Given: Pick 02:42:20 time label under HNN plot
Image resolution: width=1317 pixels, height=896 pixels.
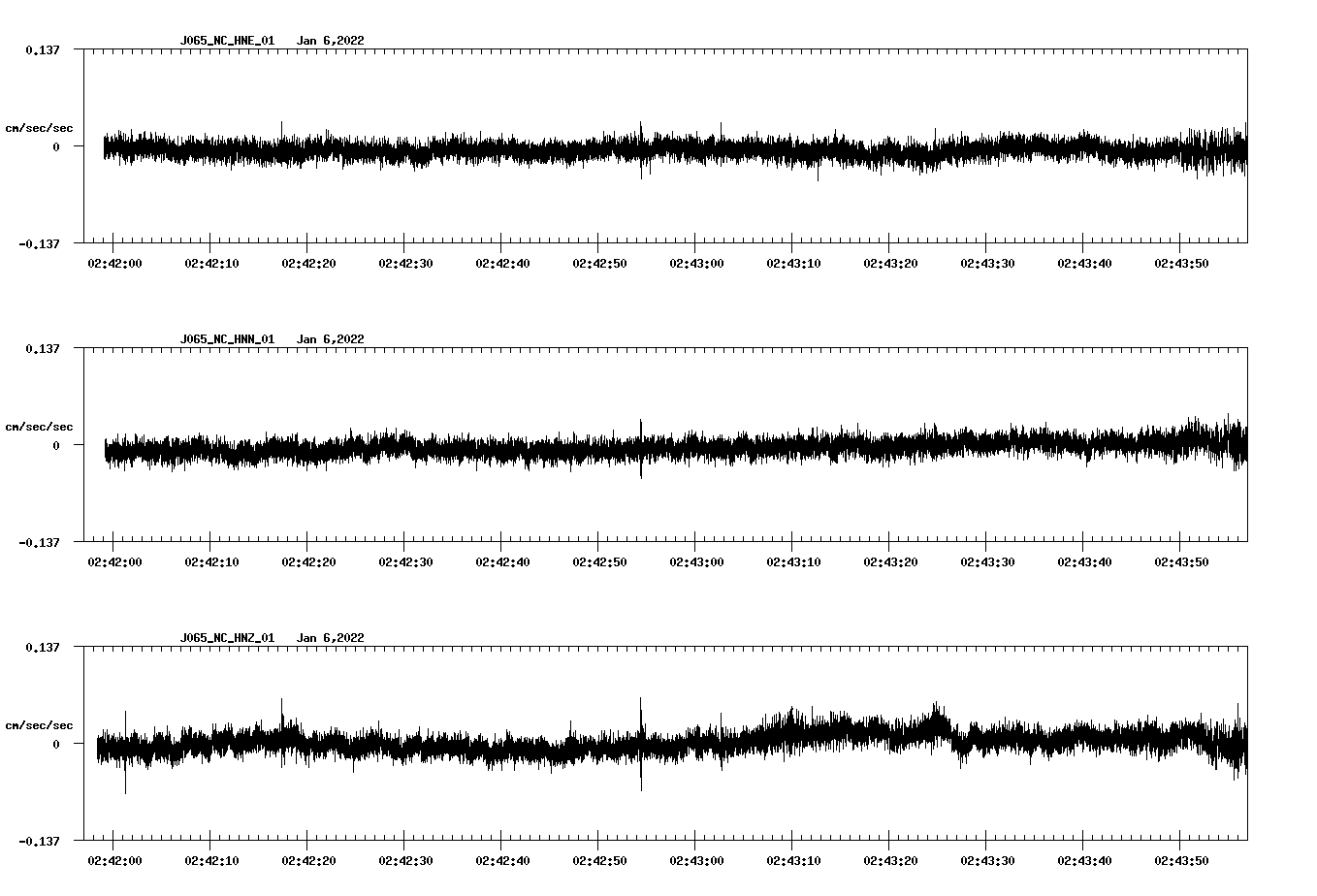Looking at the screenshot, I should [x=308, y=562].
